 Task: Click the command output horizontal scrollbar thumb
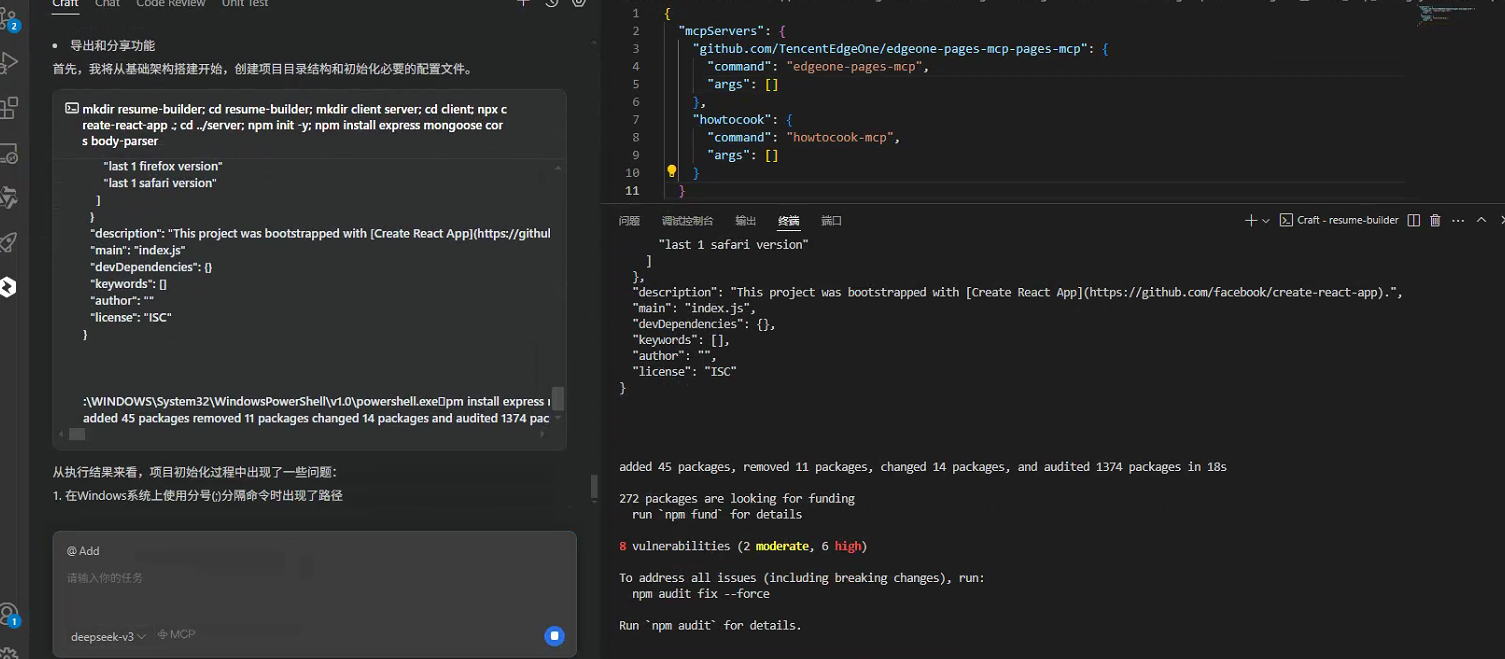[x=77, y=435]
